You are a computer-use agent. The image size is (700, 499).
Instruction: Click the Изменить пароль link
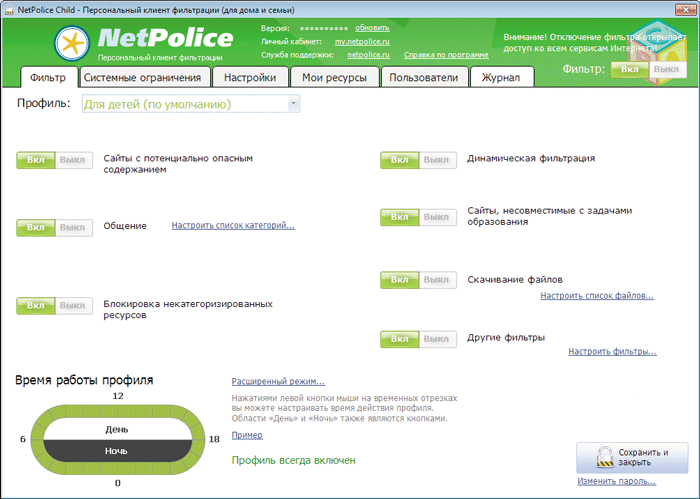616,482
